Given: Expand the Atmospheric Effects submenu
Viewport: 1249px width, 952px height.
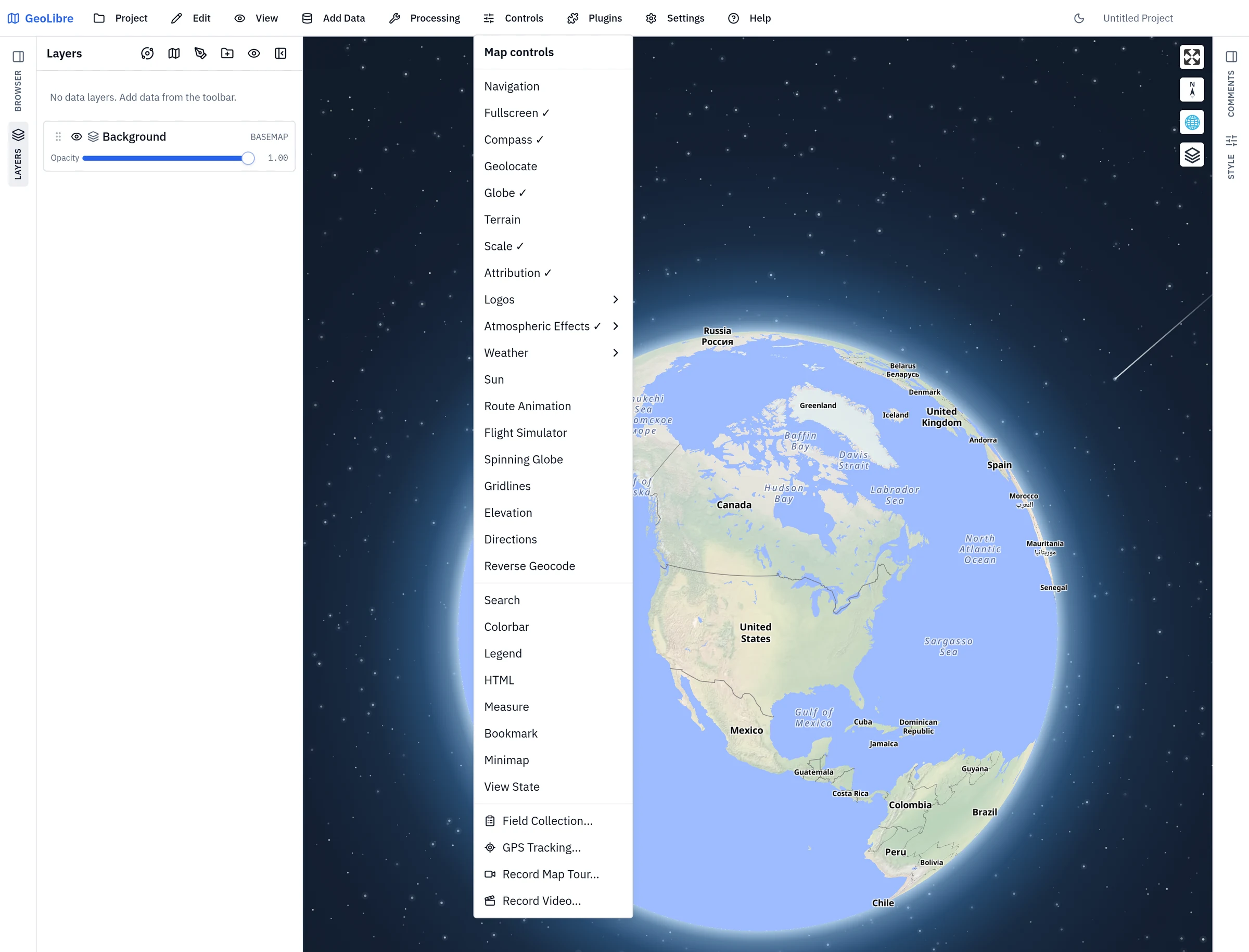Looking at the screenshot, I should [x=553, y=326].
